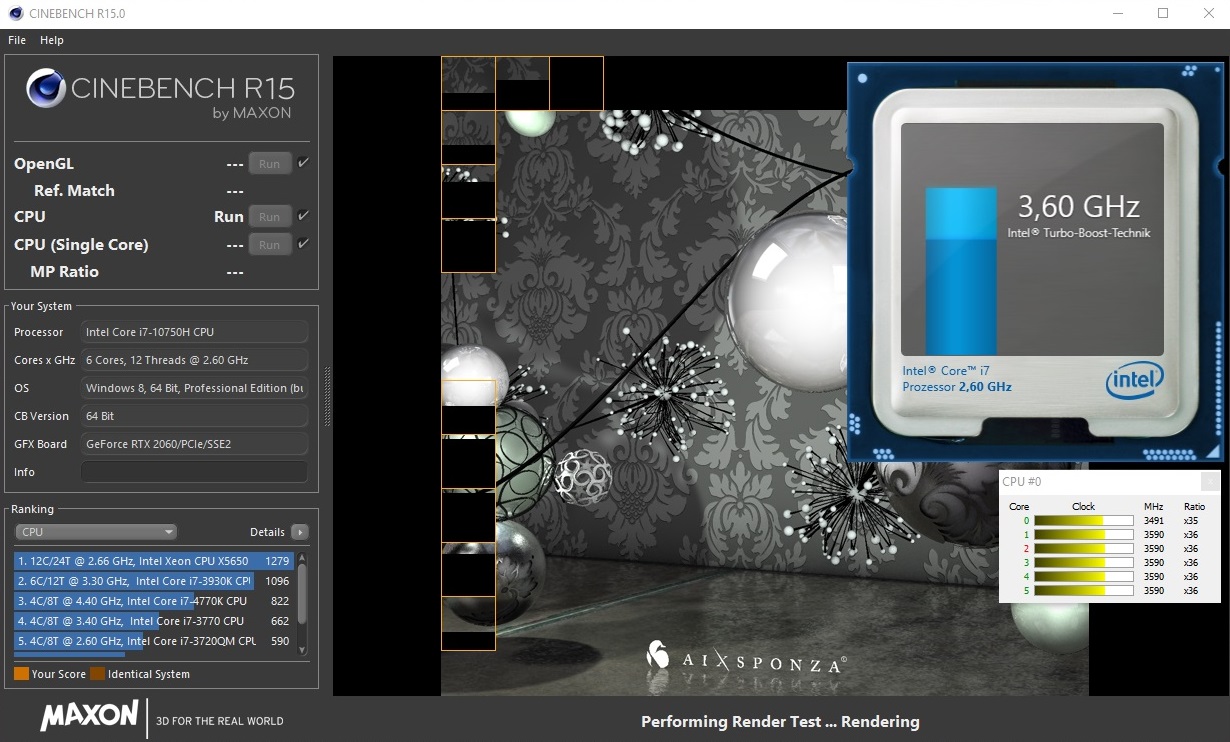
Task: Click the 3491 MHz value for Core 0
Action: tap(1153, 520)
